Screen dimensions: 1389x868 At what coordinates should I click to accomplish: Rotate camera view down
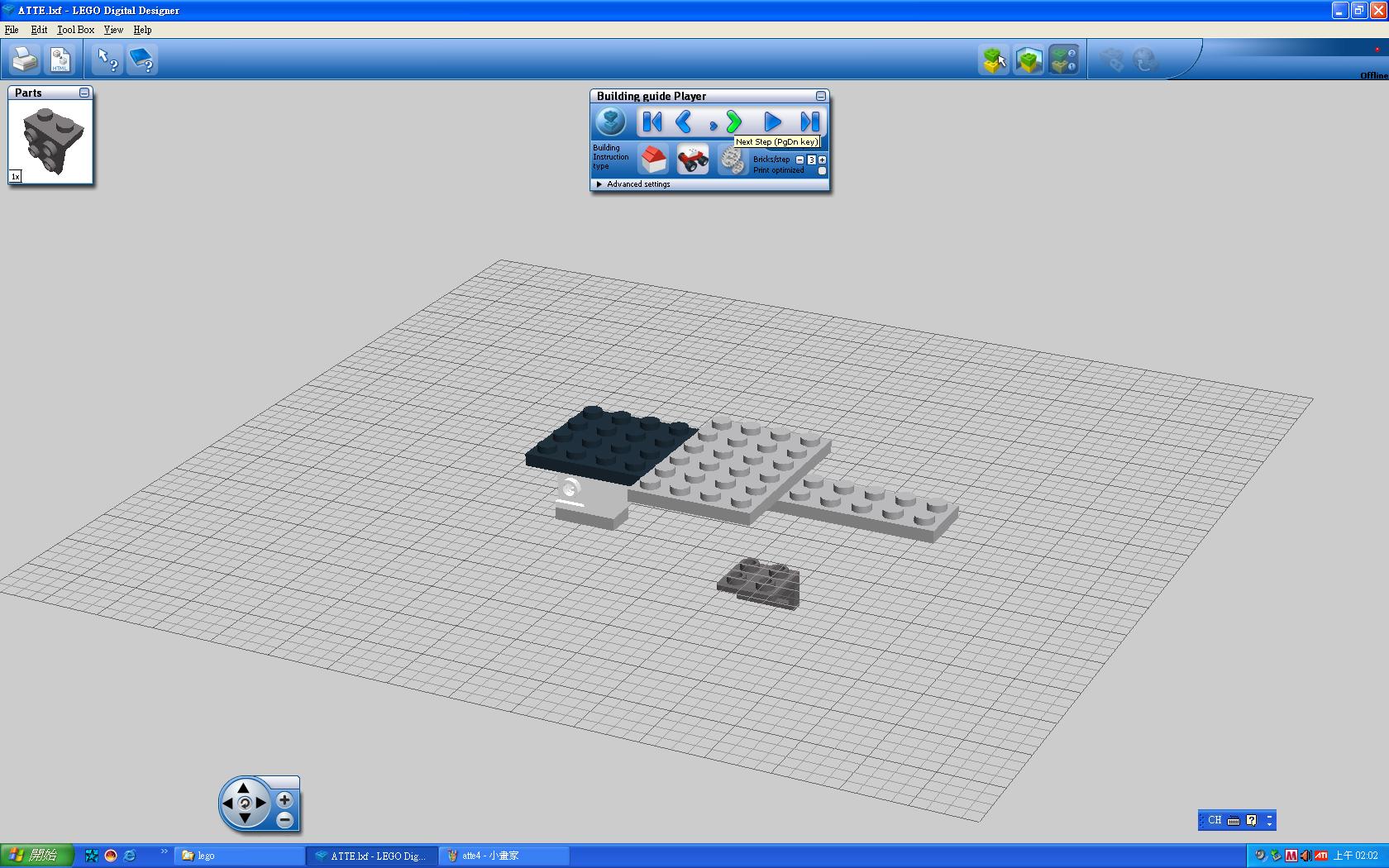244,818
